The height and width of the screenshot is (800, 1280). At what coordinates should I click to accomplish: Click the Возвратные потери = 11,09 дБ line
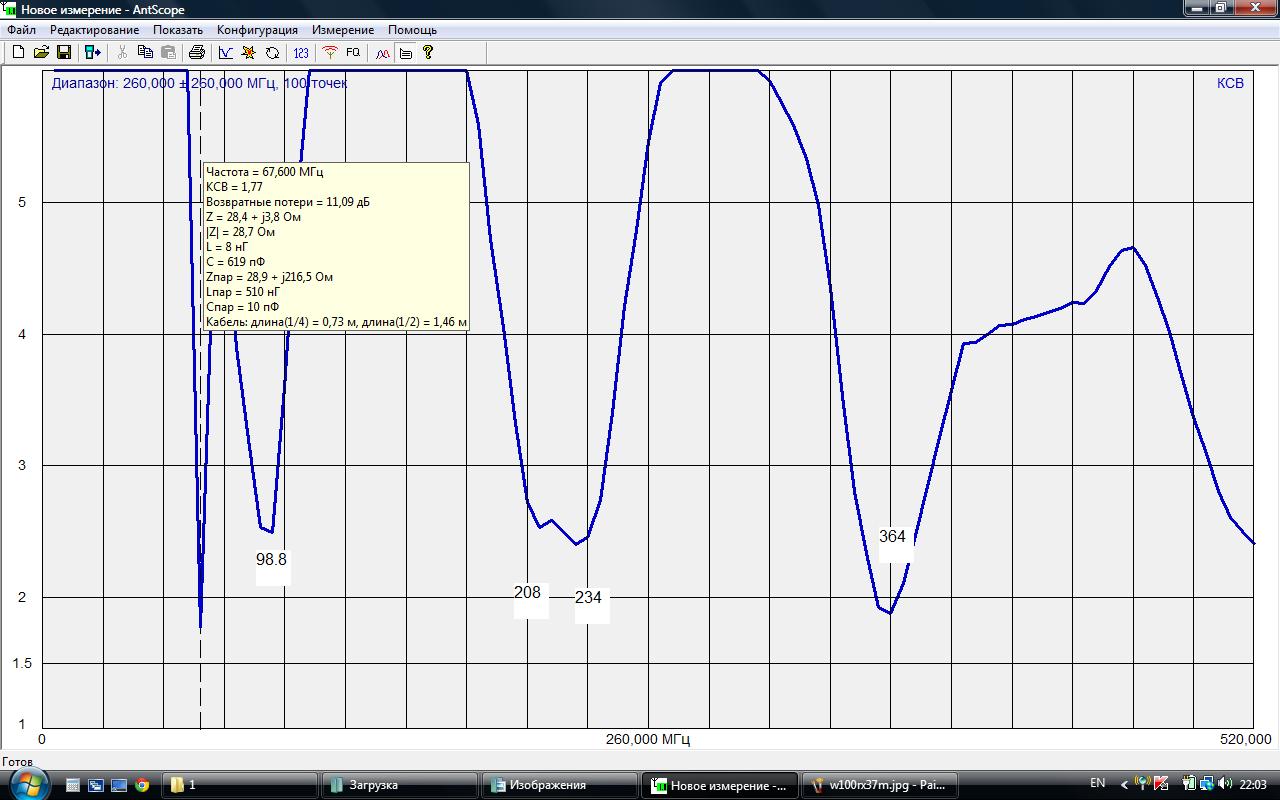[x=288, y=202]
